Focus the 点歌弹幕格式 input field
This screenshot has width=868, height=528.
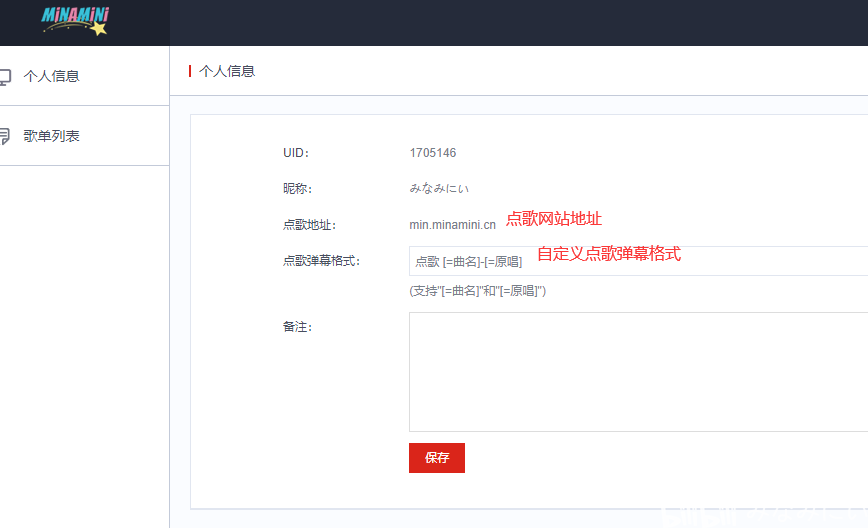click(638, 261)
